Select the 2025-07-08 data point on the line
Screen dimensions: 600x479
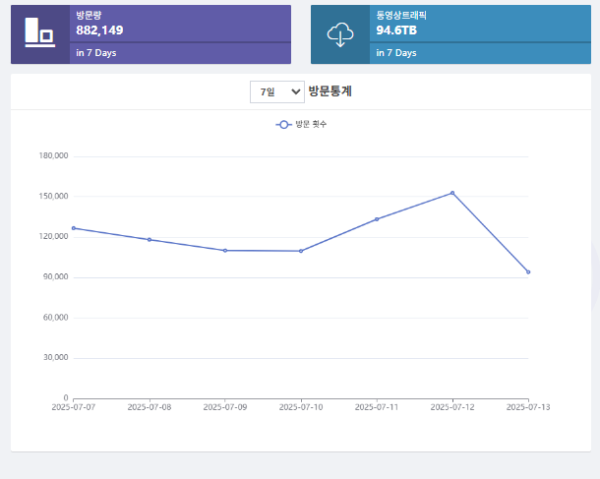[149, 240]
